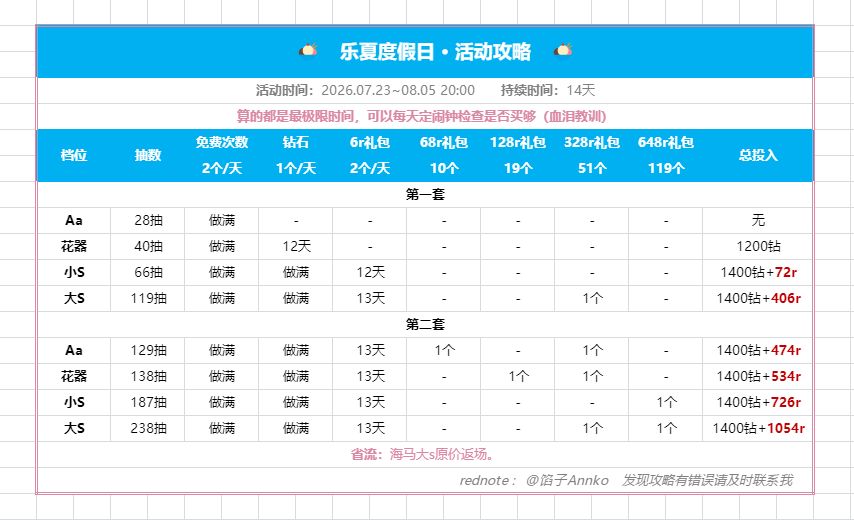Screen dimensions: 854x520
Task: Select the 1400钻+474r total cell
Action: 758,350
